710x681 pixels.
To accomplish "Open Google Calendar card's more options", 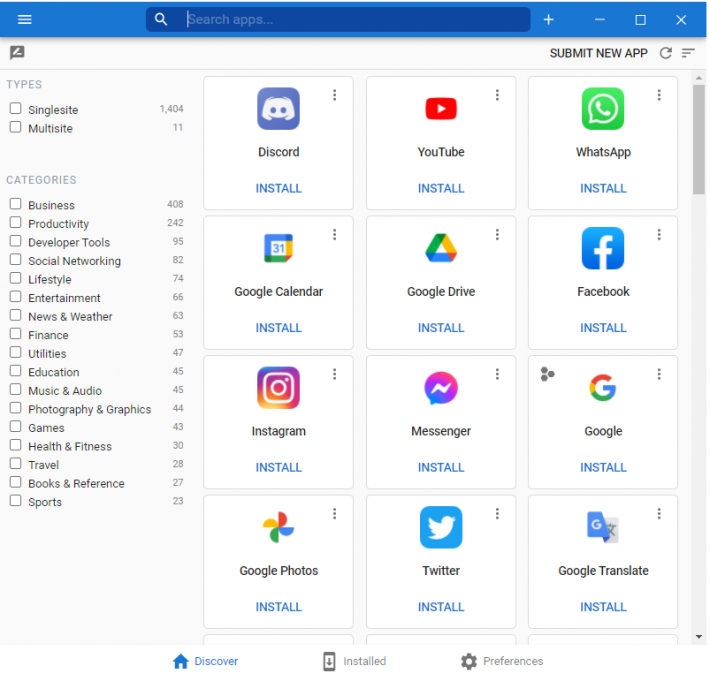I will (335, 235).
